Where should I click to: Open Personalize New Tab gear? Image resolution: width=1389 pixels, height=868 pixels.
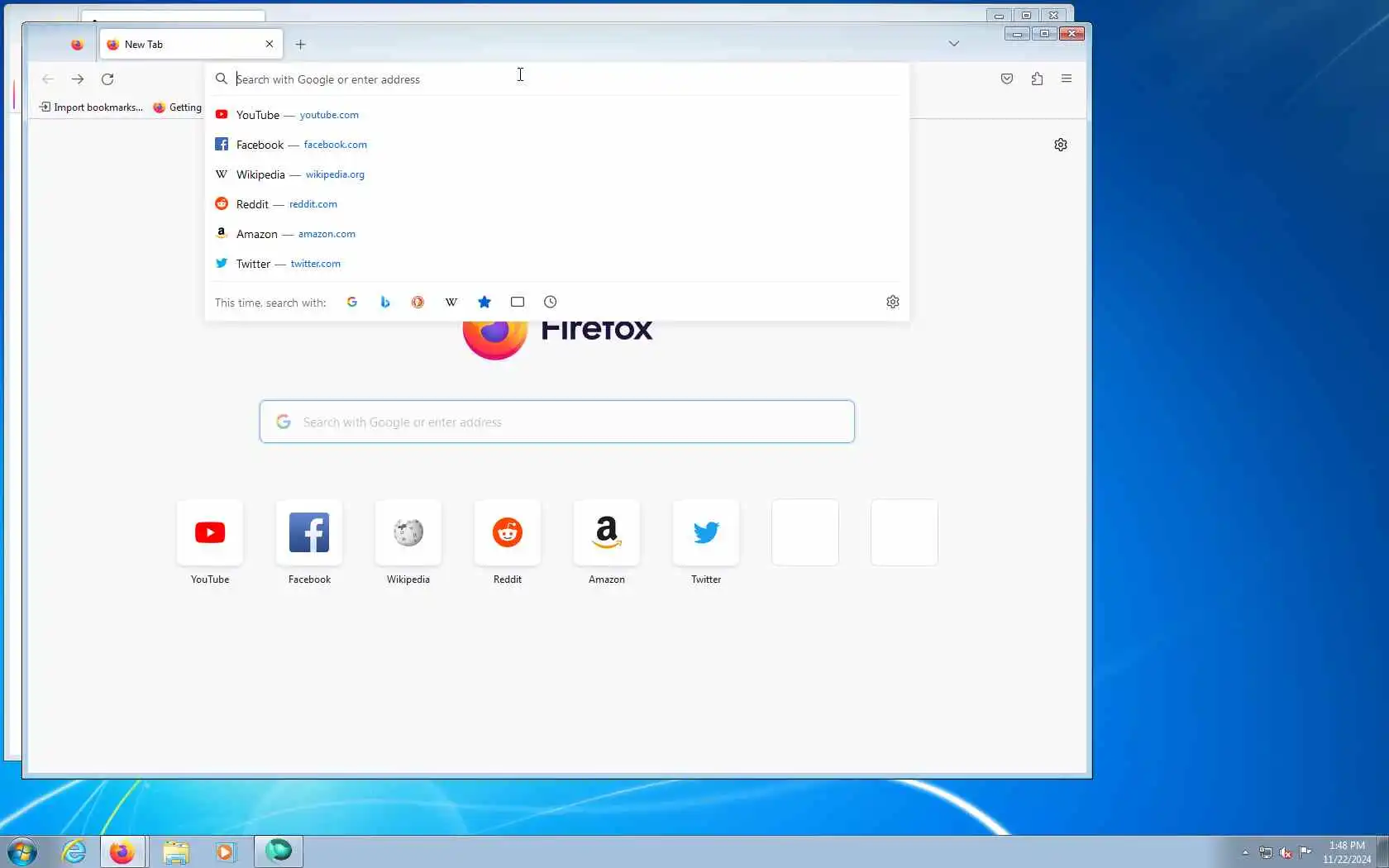pos(1061,145)
